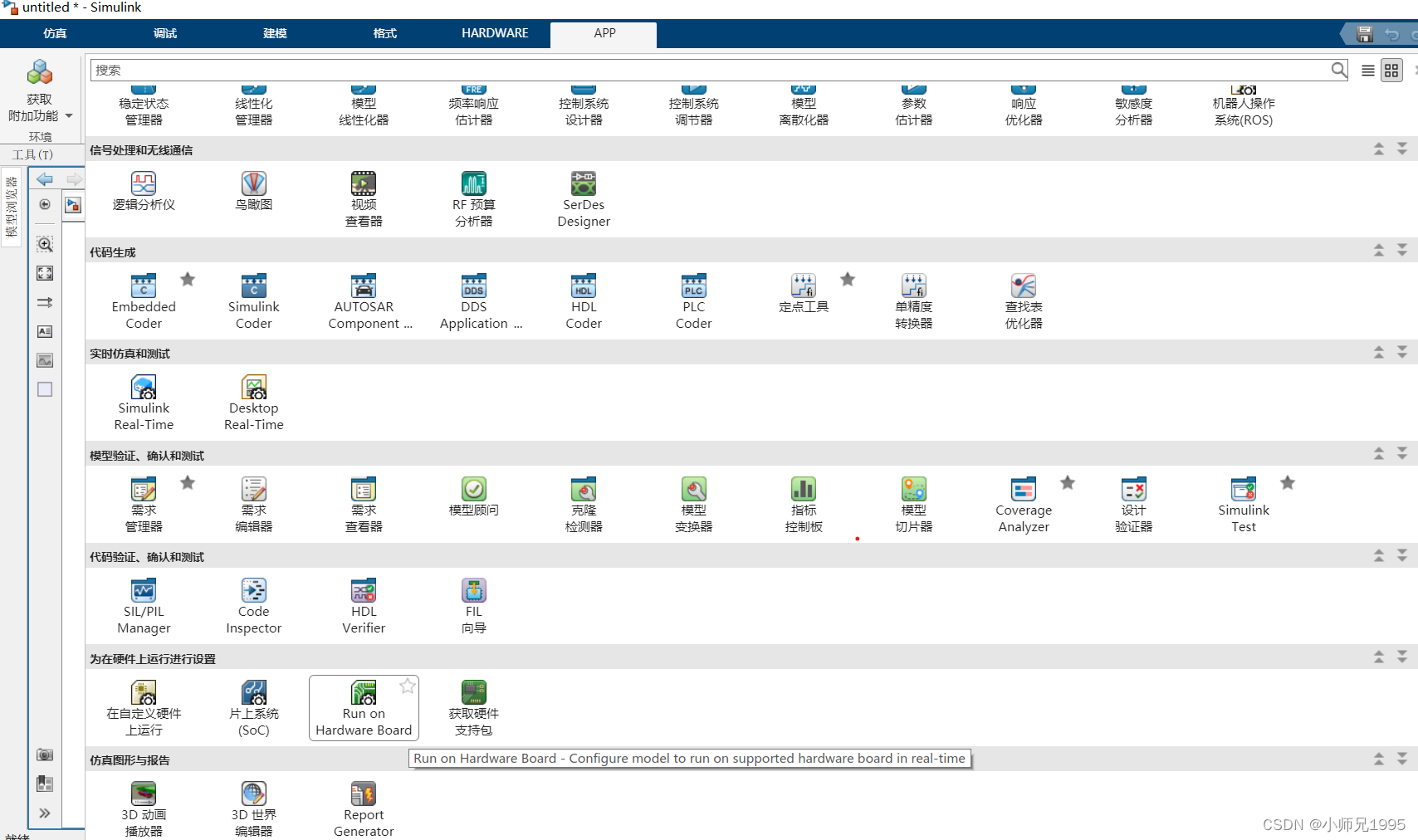Launch 片上系统 (SoC) app
Viewport: 1418px width, 840px height.
(253, 708)
